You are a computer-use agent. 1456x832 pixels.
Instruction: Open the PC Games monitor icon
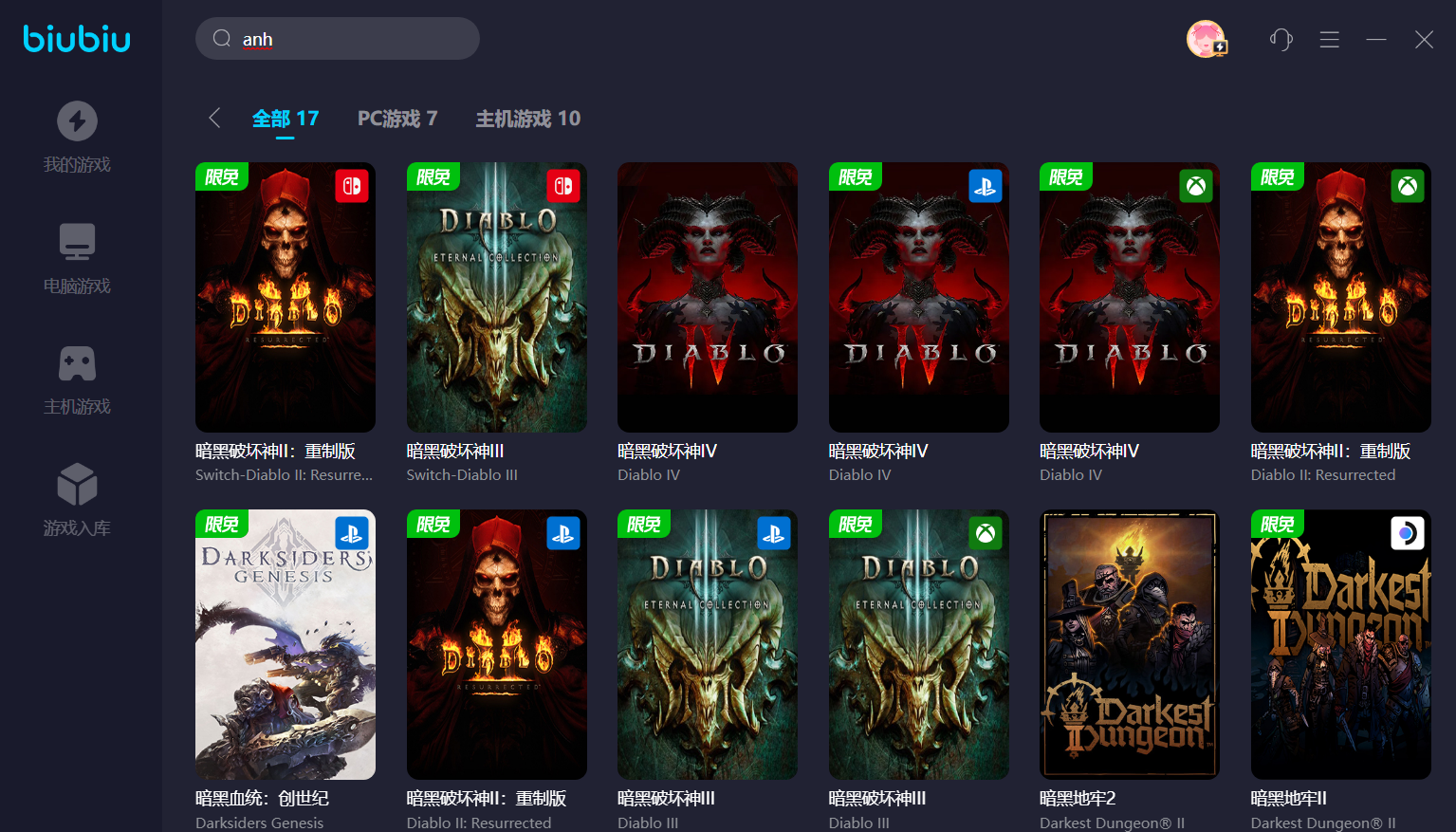coord(77,242)
